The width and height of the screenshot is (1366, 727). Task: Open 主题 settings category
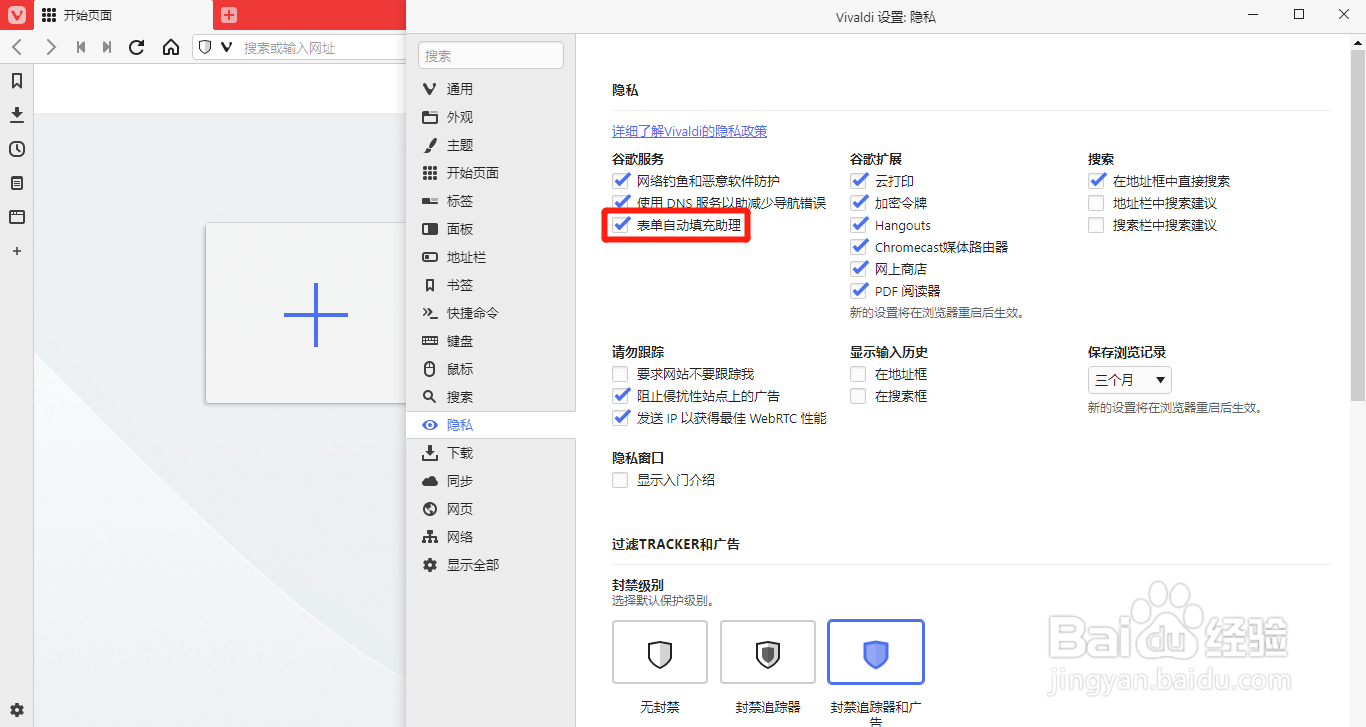(490, 145)
